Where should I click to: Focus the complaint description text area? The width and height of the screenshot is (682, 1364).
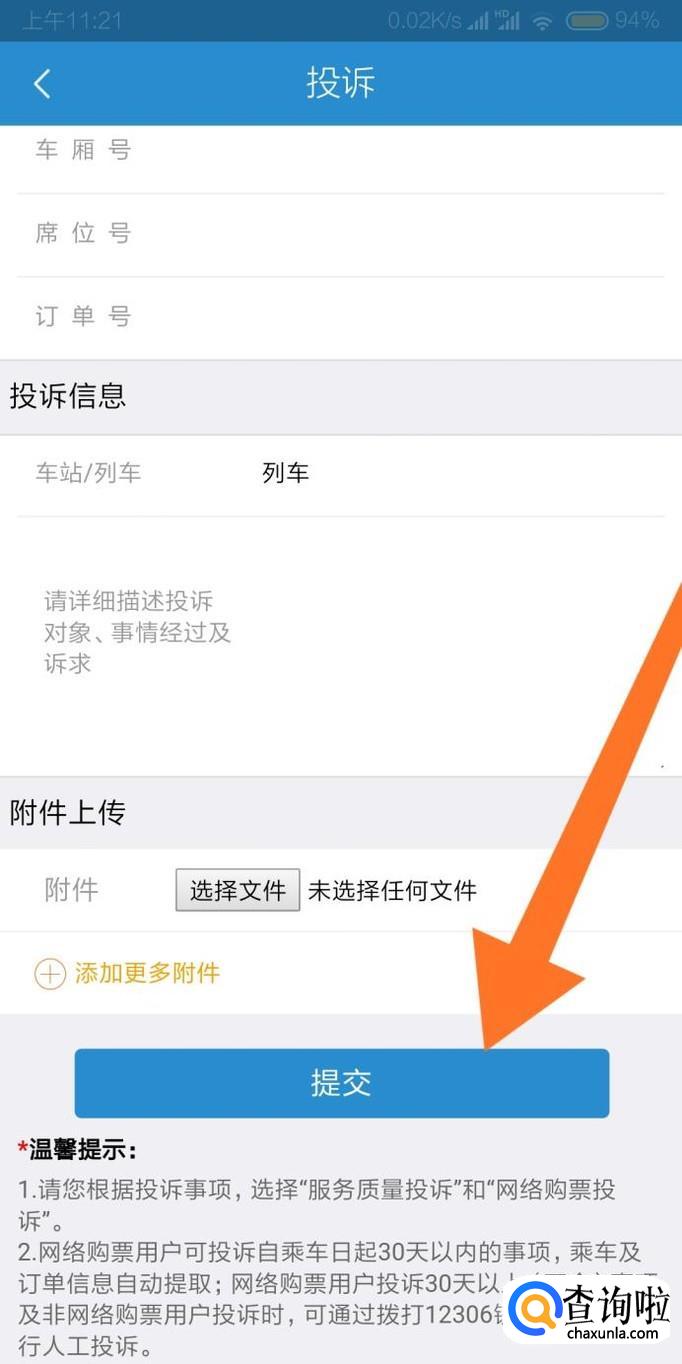[341, 645]
